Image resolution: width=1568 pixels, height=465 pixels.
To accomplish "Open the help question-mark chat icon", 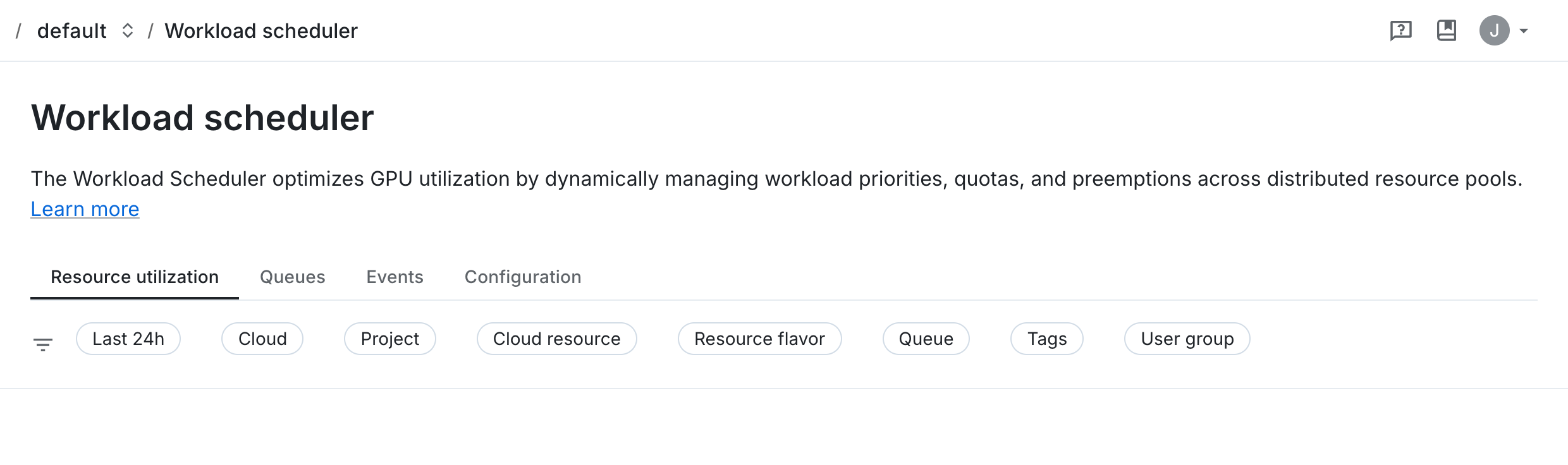I will pos(1400,30).
